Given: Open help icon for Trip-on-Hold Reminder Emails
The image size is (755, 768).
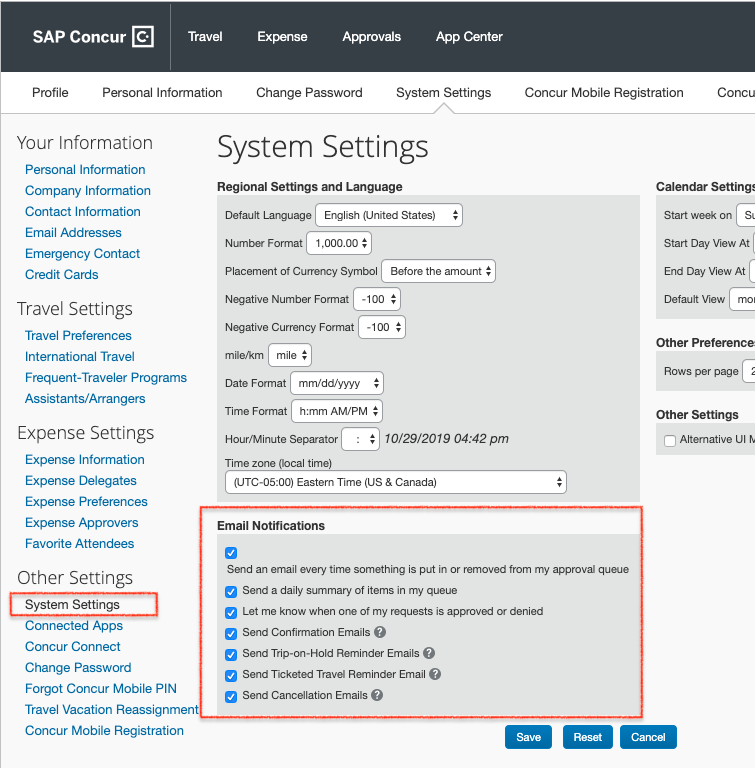Looking at the screenshot, I should click(429, 653).
